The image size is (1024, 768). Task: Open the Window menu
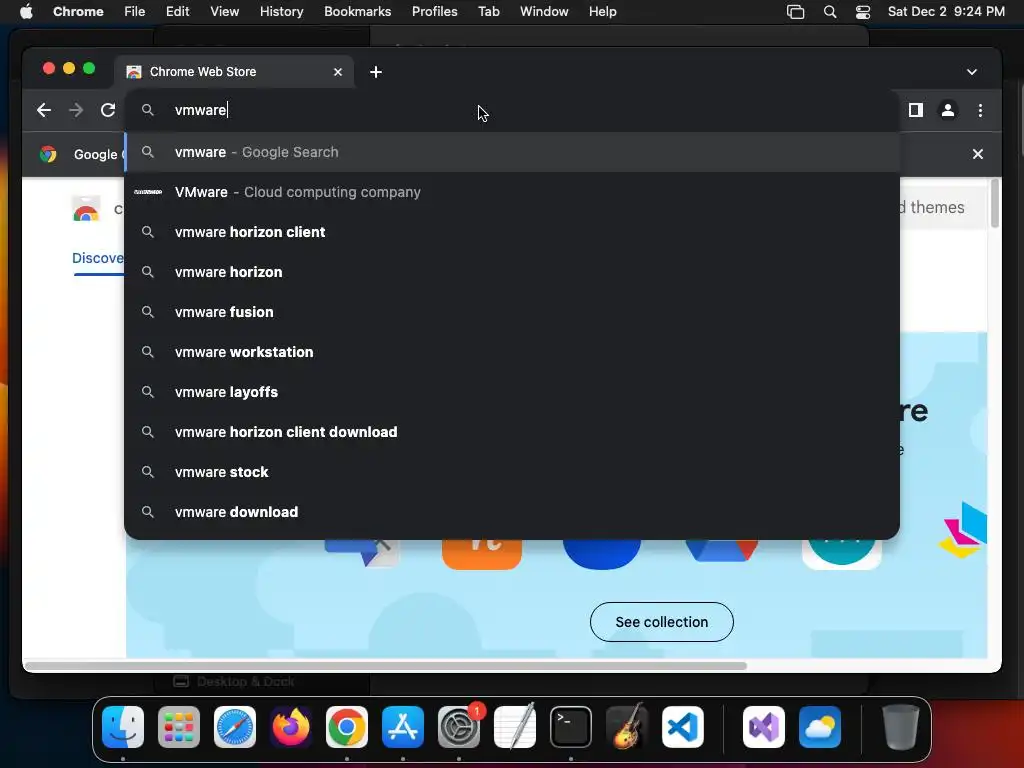pos(544,12)
